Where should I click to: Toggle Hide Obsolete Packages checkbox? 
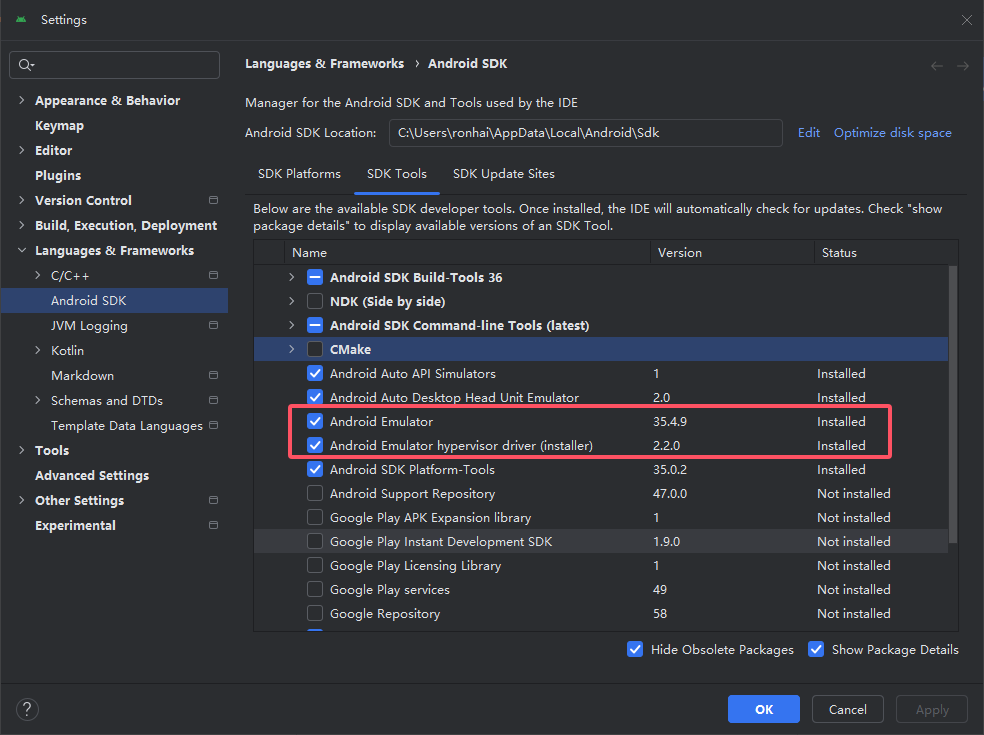pos(635,650)
